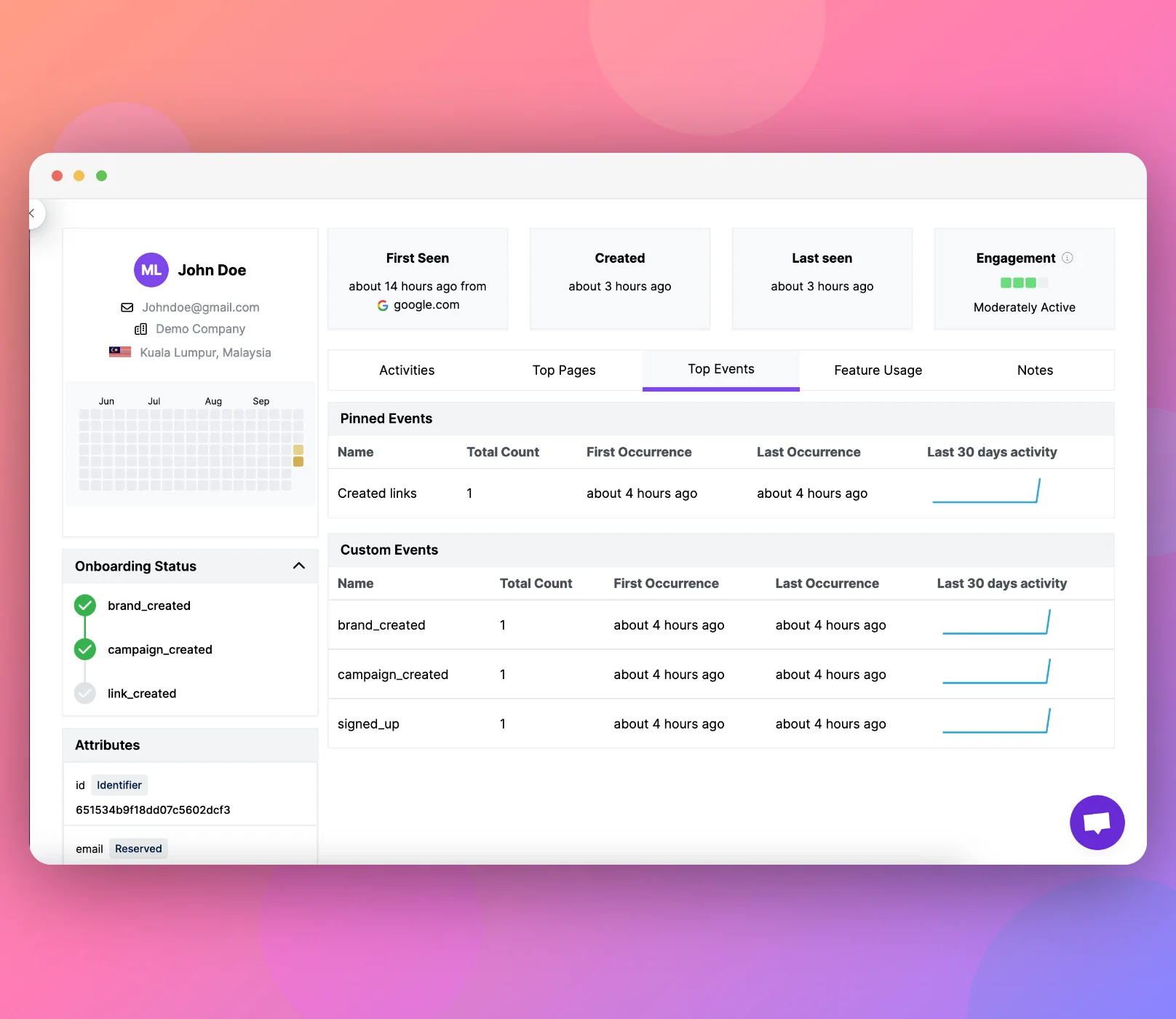
Task: Click the First Occurrence time for signed_up
Action: 669,724
